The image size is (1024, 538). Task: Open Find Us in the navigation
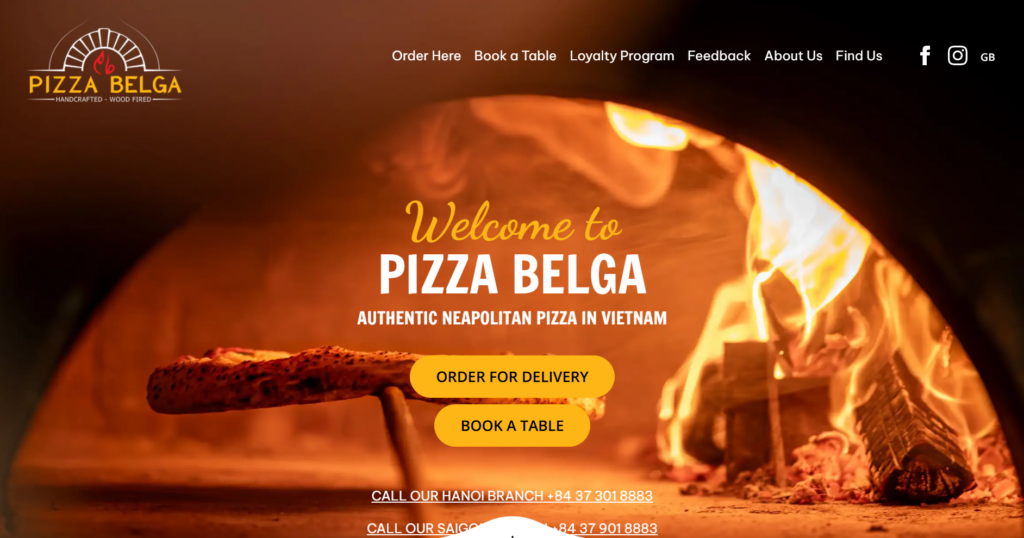(859, 56)
